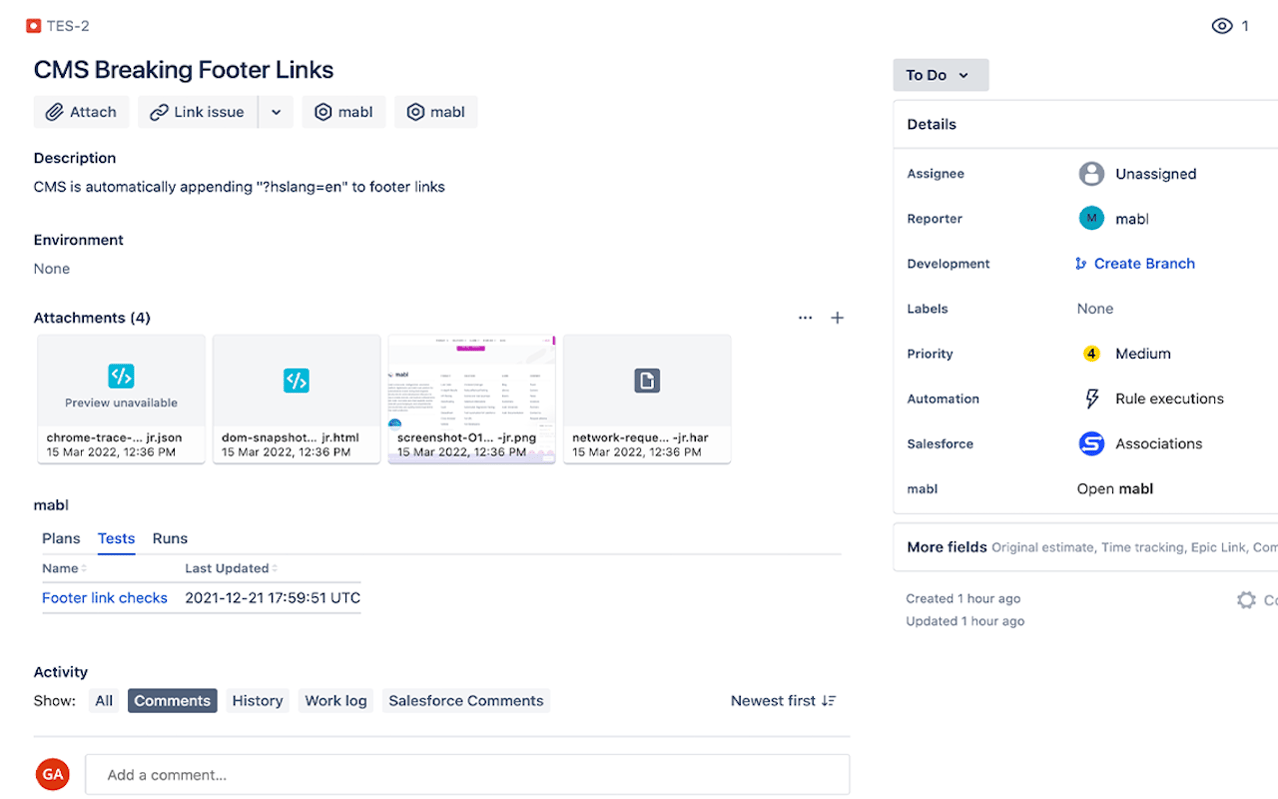Click the Unassigned assignee value
The width and height of the screenshot is (1278, 799).
coord(1156,174)
